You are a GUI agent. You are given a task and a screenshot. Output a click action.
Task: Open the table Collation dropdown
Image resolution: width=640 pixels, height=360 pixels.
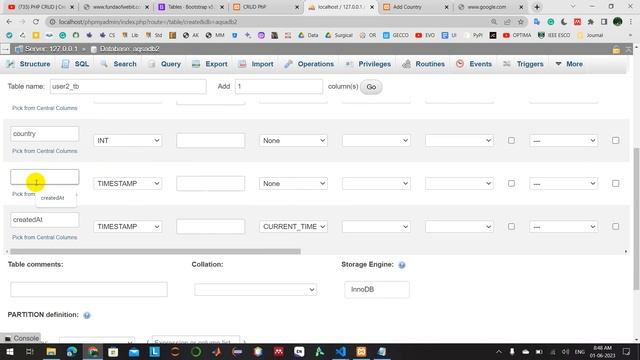[256, 290]
